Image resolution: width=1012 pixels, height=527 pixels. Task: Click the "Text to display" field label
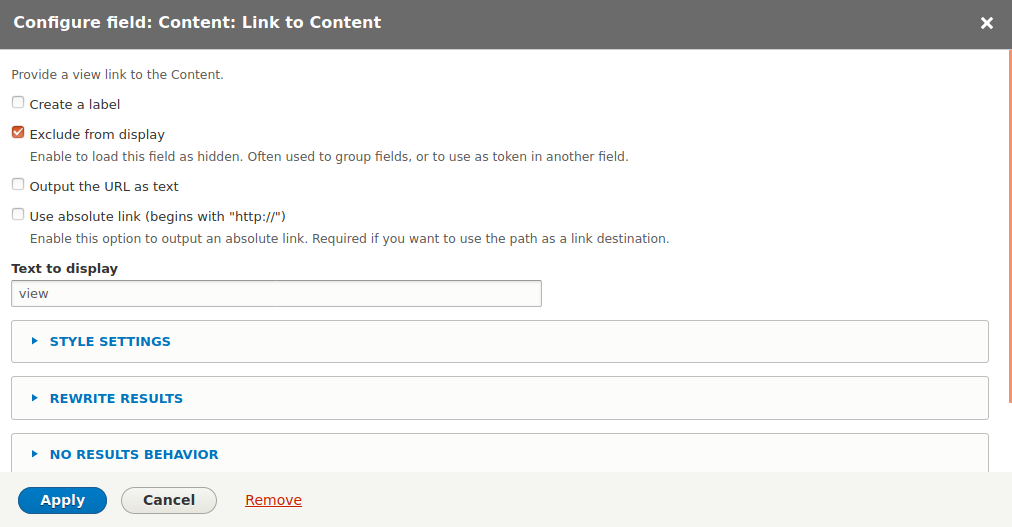pos(64,268)
